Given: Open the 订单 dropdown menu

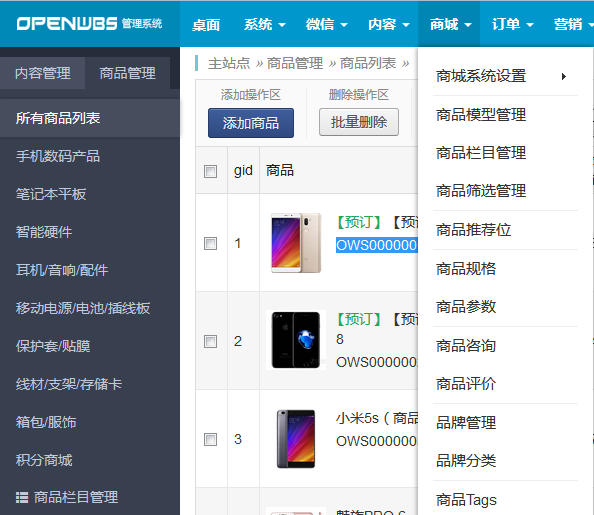Looking at the screenshot, I should pos(512,25).
